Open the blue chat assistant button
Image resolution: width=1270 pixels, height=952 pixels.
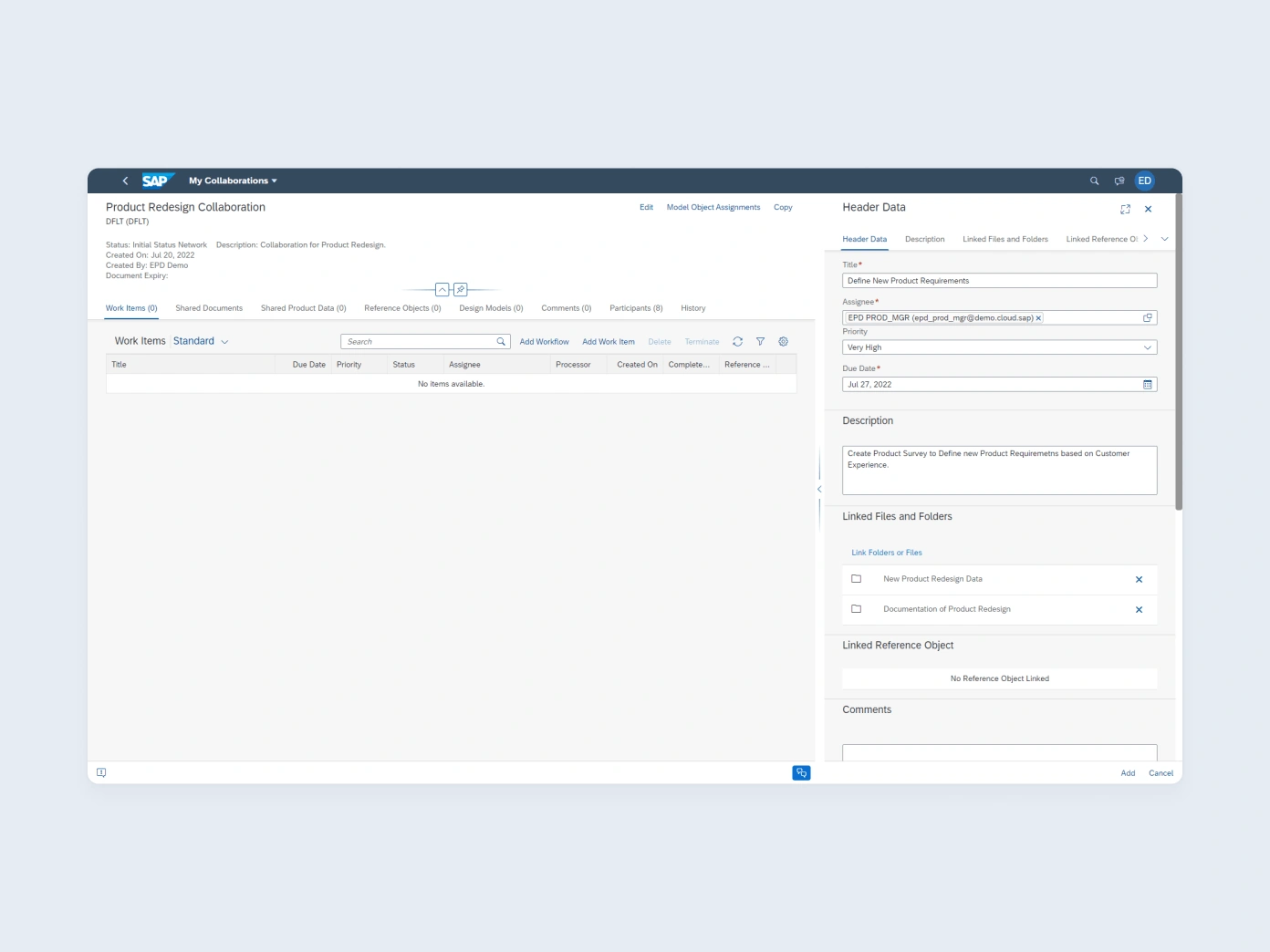click(801, 772)
